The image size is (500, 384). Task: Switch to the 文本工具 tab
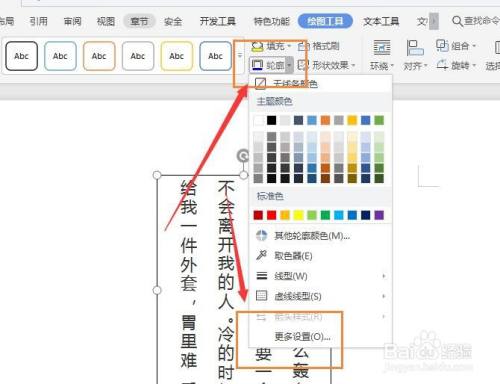pyautogui.click(x=381, y=22)
